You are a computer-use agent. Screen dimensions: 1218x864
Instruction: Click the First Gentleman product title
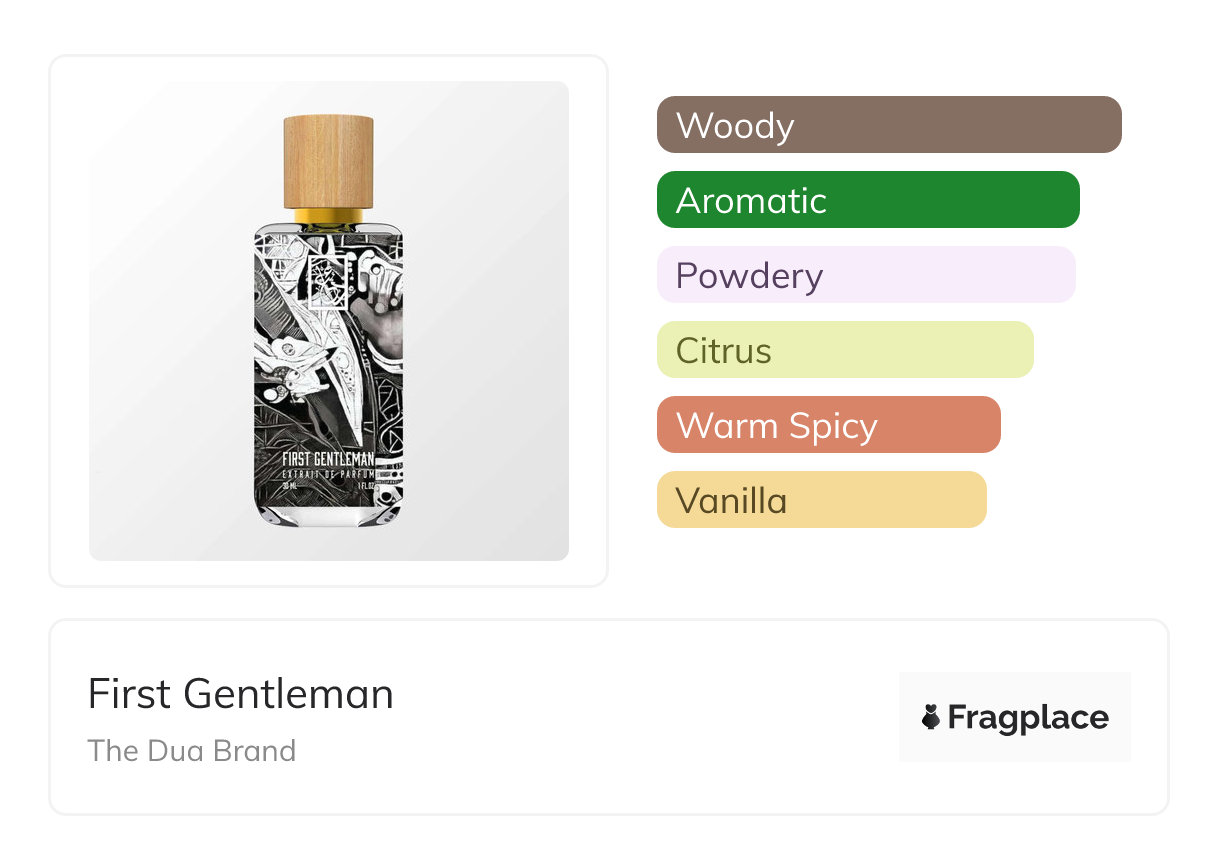(241, 694)
